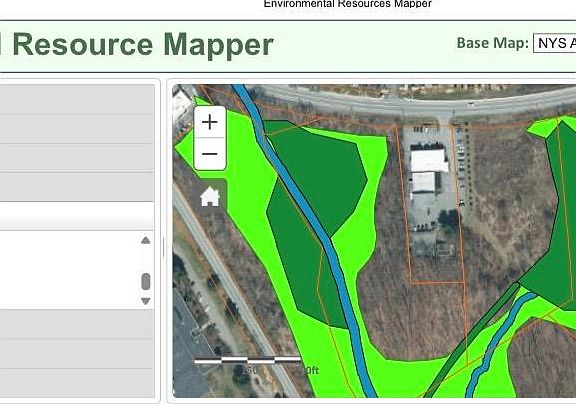Zoom out with the minus button
576x404 pixels.
click(210, 154)
